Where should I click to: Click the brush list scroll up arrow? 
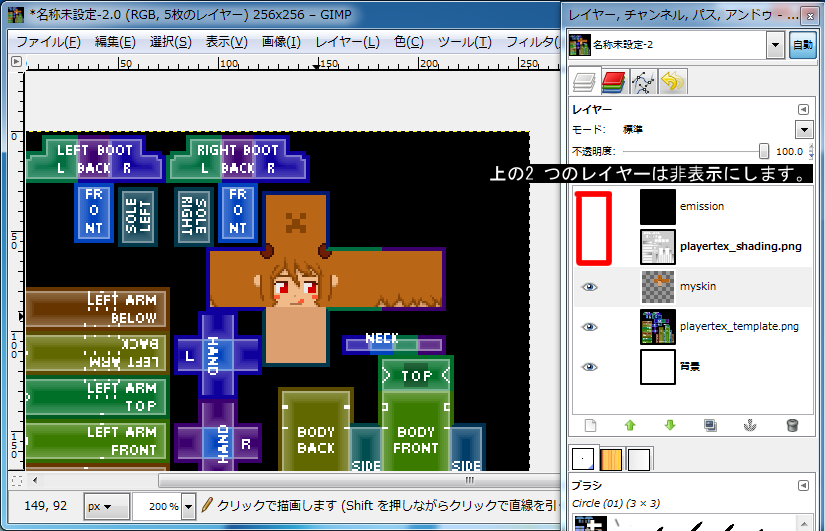click(x=803, y=523)
